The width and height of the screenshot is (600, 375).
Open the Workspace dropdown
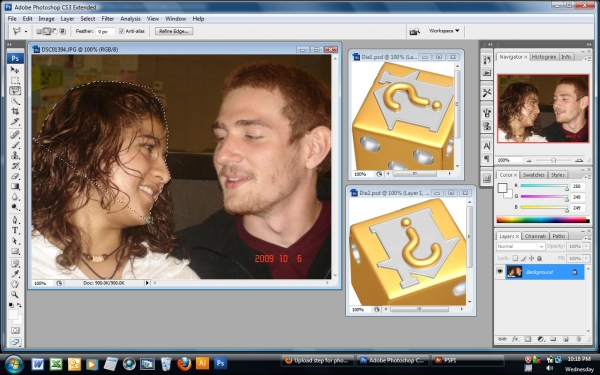tap(444, 31)
